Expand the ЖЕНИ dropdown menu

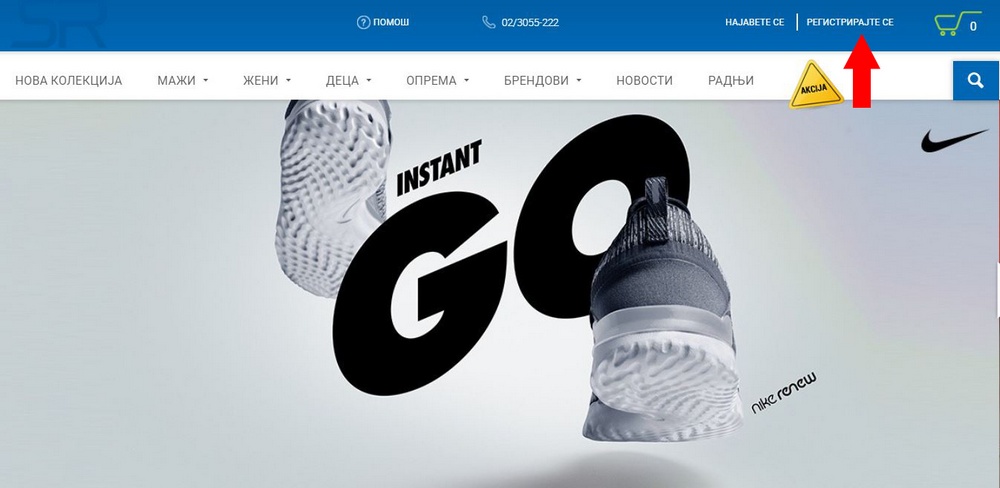pos(267,81)
